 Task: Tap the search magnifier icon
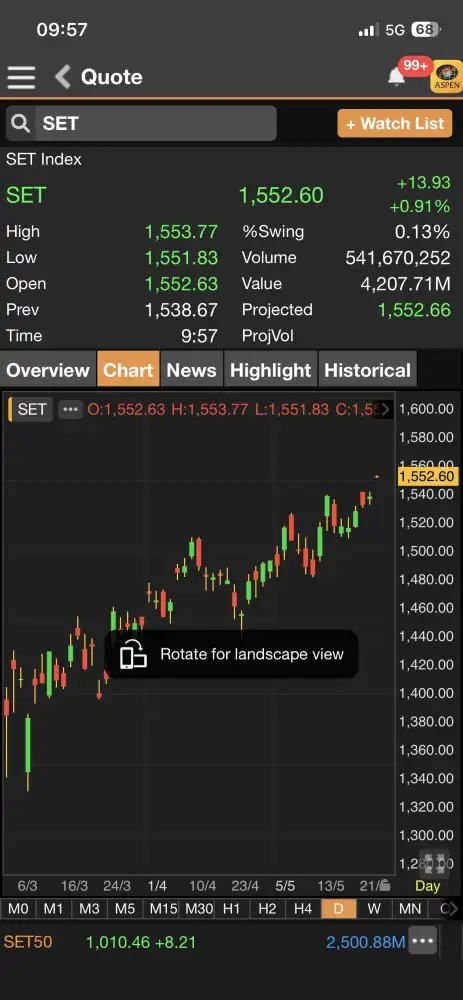point(21,123)
